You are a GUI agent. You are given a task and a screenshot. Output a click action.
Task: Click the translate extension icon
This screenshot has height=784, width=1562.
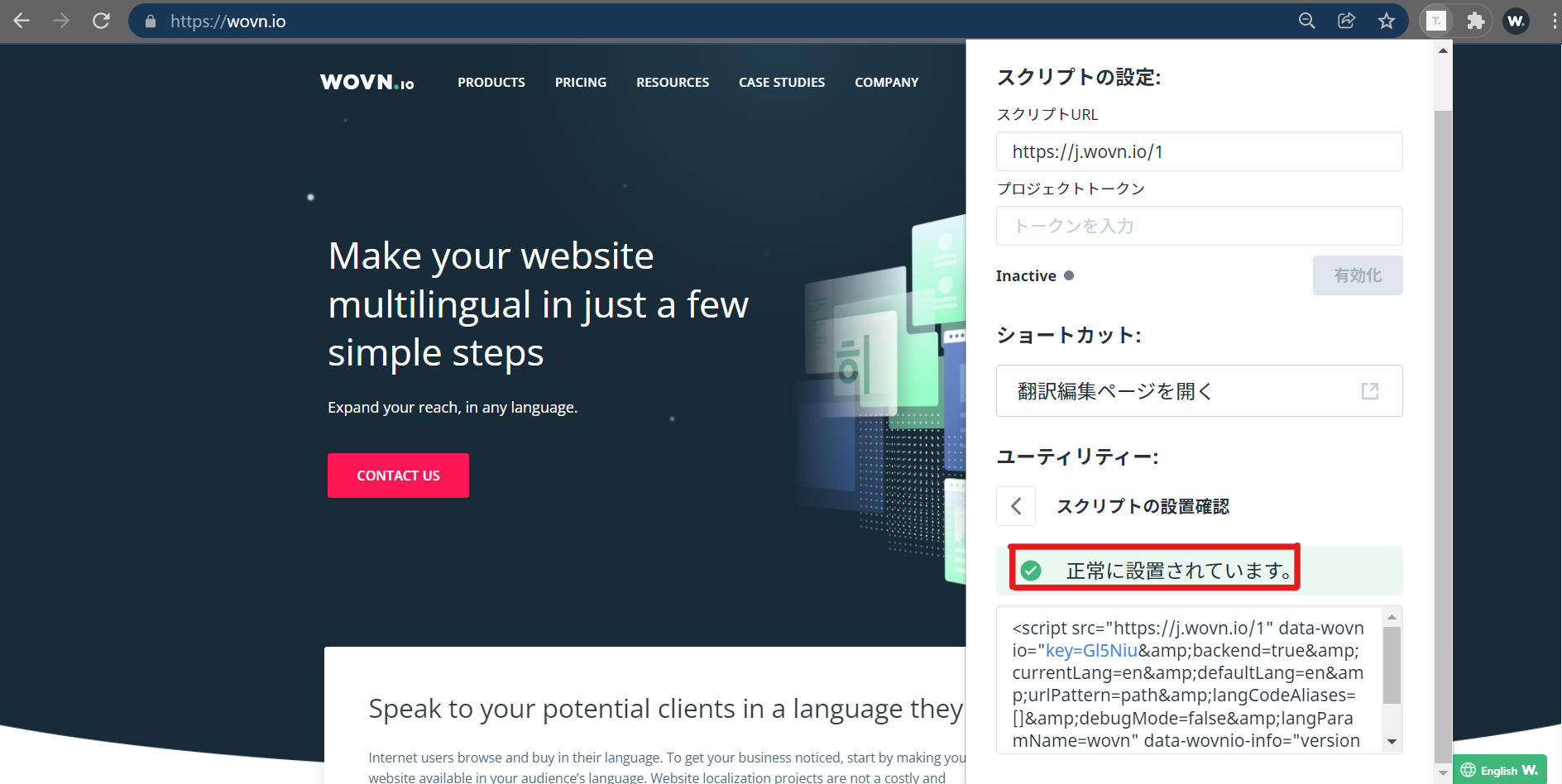[1436, 21]
